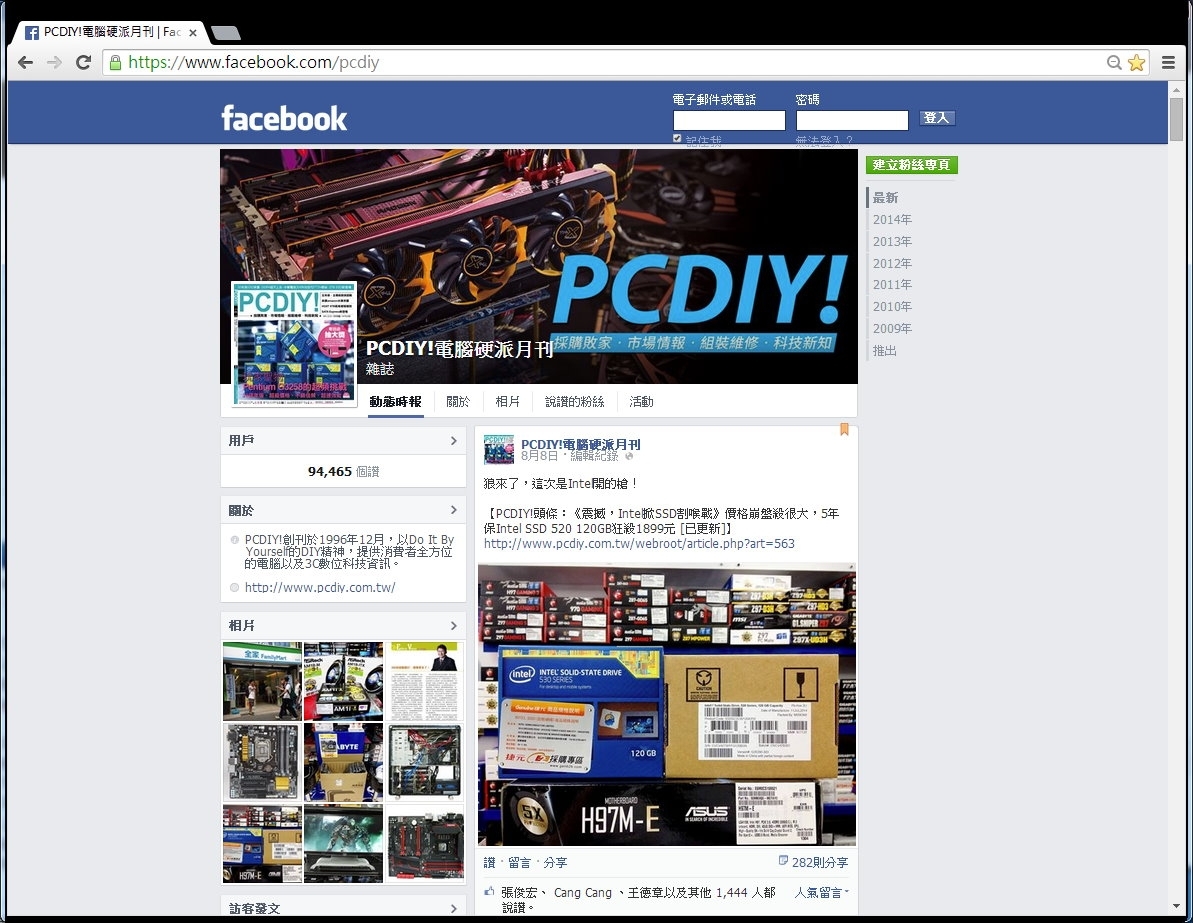This screenshot has height=923, width=1193.
Task: Open the photo thumbnail with the man in a suit
Action: (425, 681)
